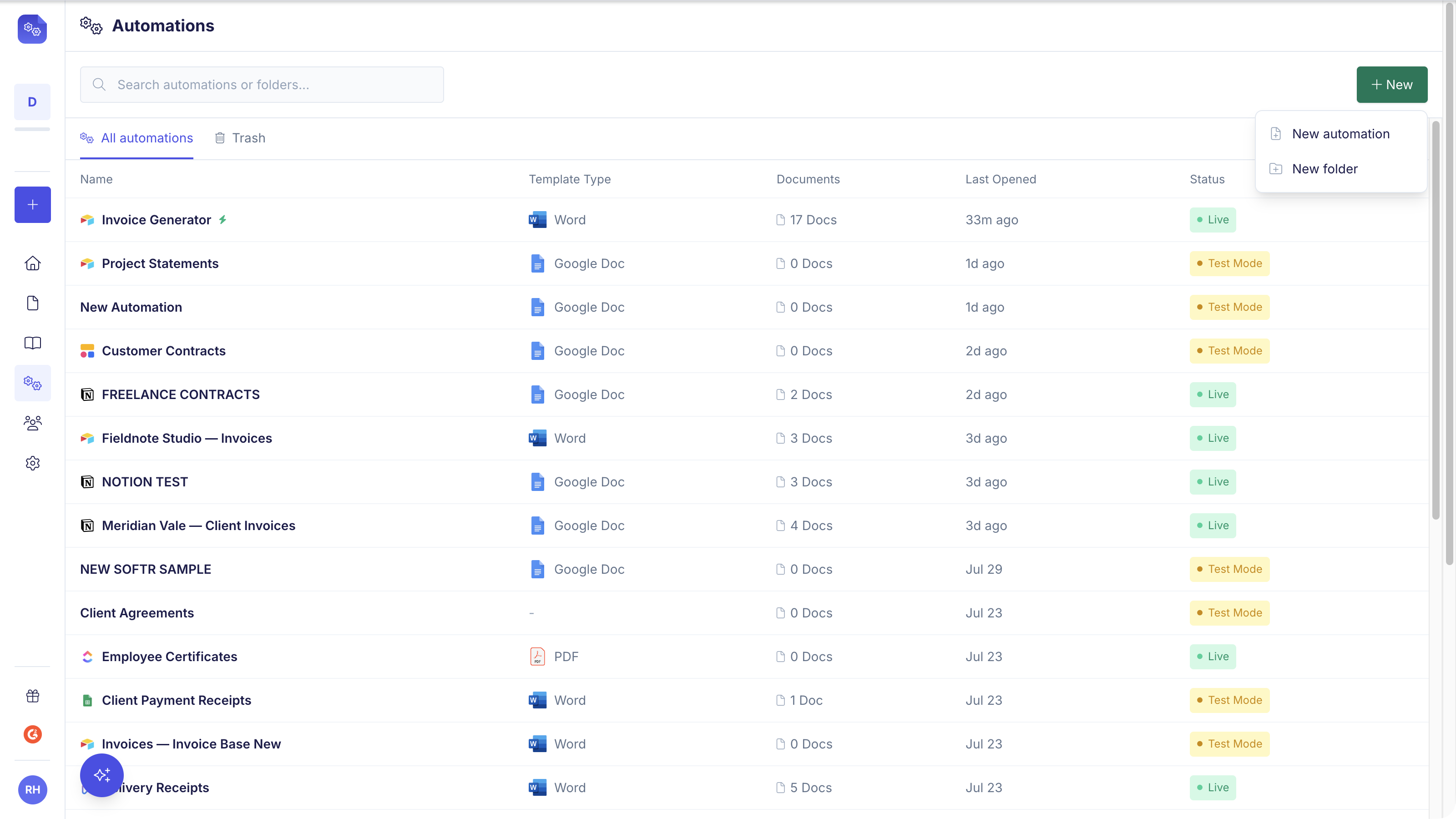Click the lightning bolt beside Invoice Generator

pos(222,219)
